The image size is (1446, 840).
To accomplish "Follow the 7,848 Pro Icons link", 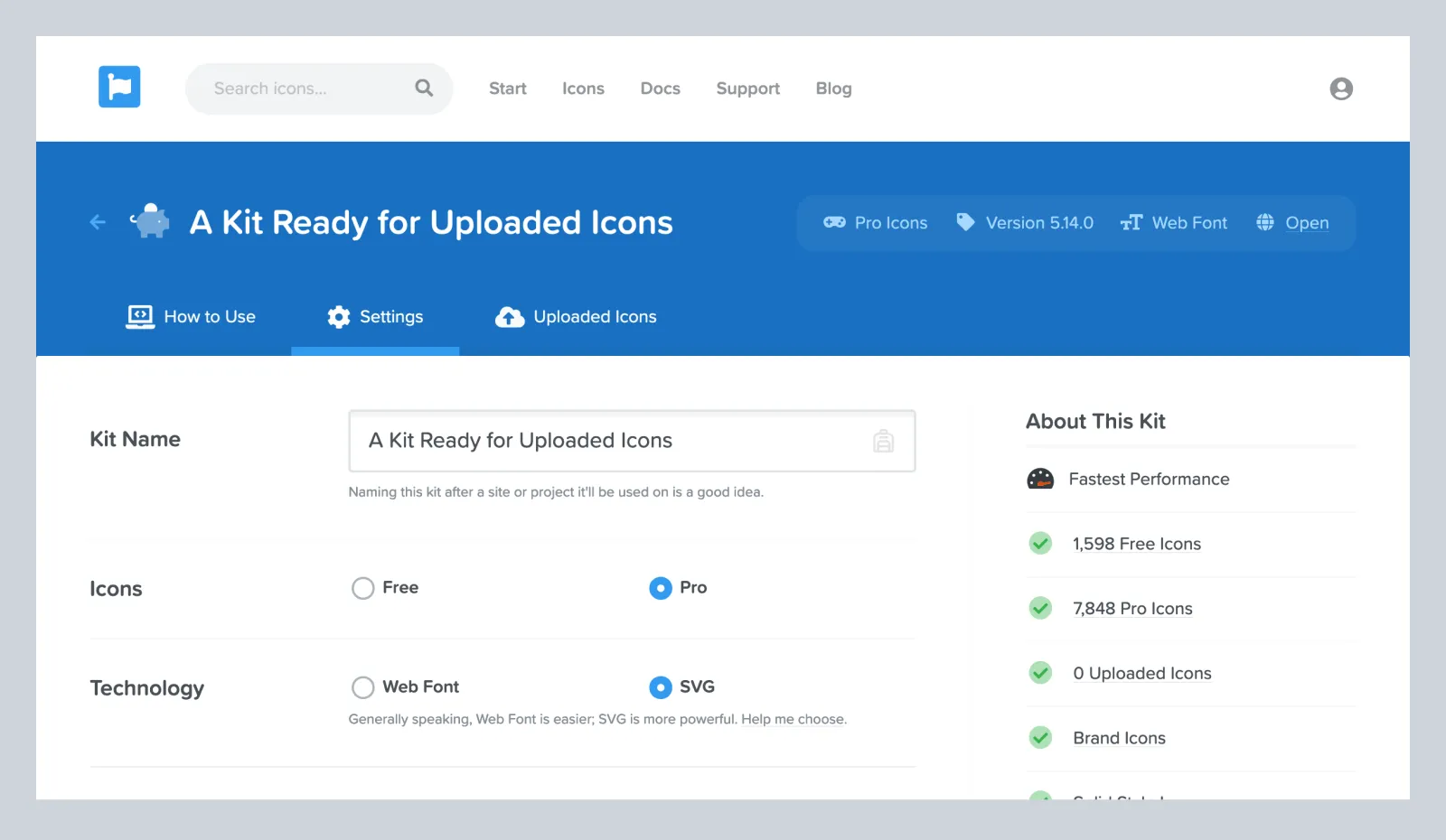I will click(x=1132, y=608).
